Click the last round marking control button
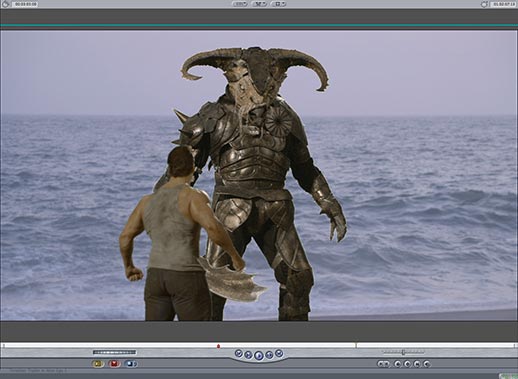518x379 pixels. (x=426, y=364)
